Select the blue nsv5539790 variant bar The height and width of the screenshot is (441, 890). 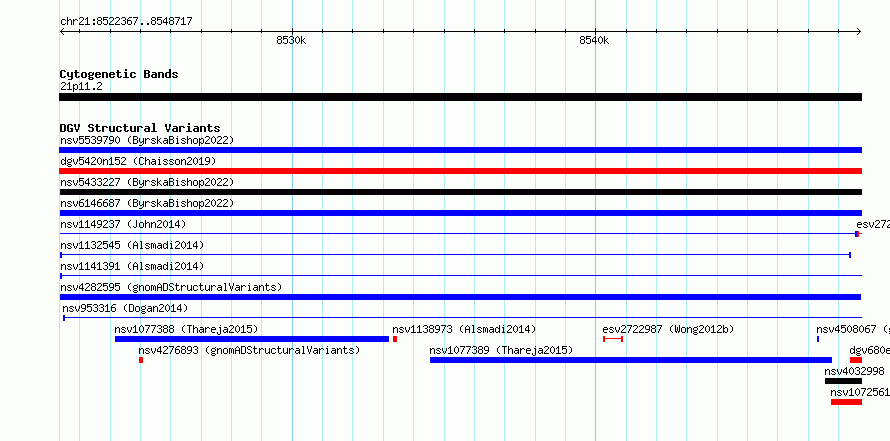coord(460,150)
